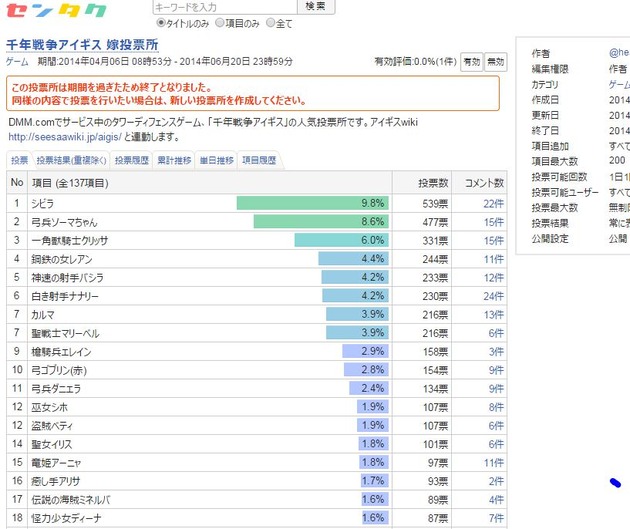Open the 3件 comments for 槍騎兵エレイン
This screenshot has height=529, width=630.
[x=496, y=351]
